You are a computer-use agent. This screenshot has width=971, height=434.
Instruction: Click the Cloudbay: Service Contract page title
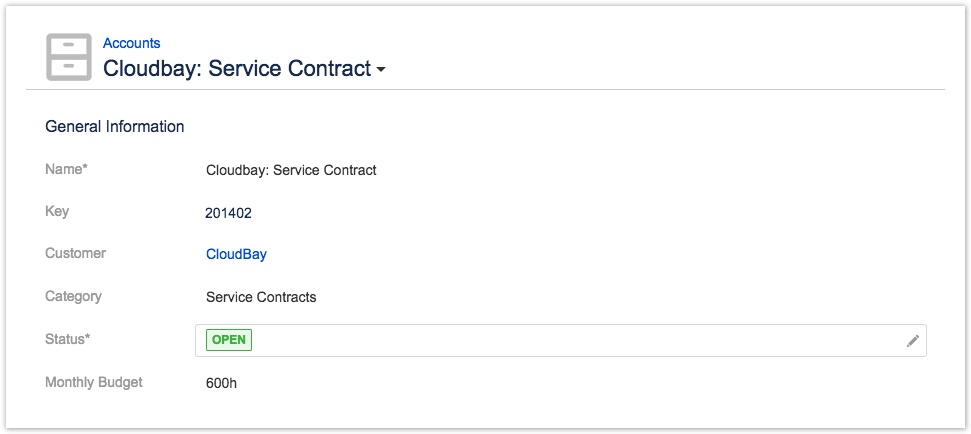tap(237, 69)
